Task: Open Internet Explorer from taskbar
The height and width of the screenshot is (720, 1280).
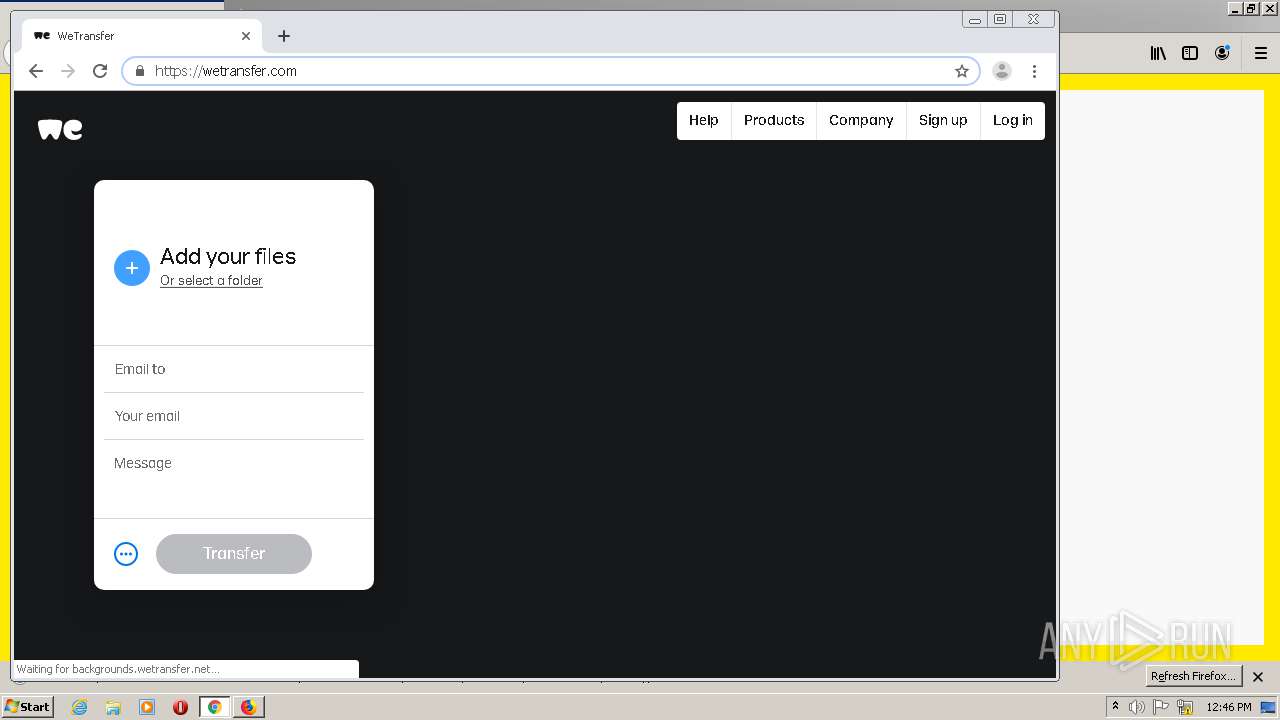Action: point(80,707)
